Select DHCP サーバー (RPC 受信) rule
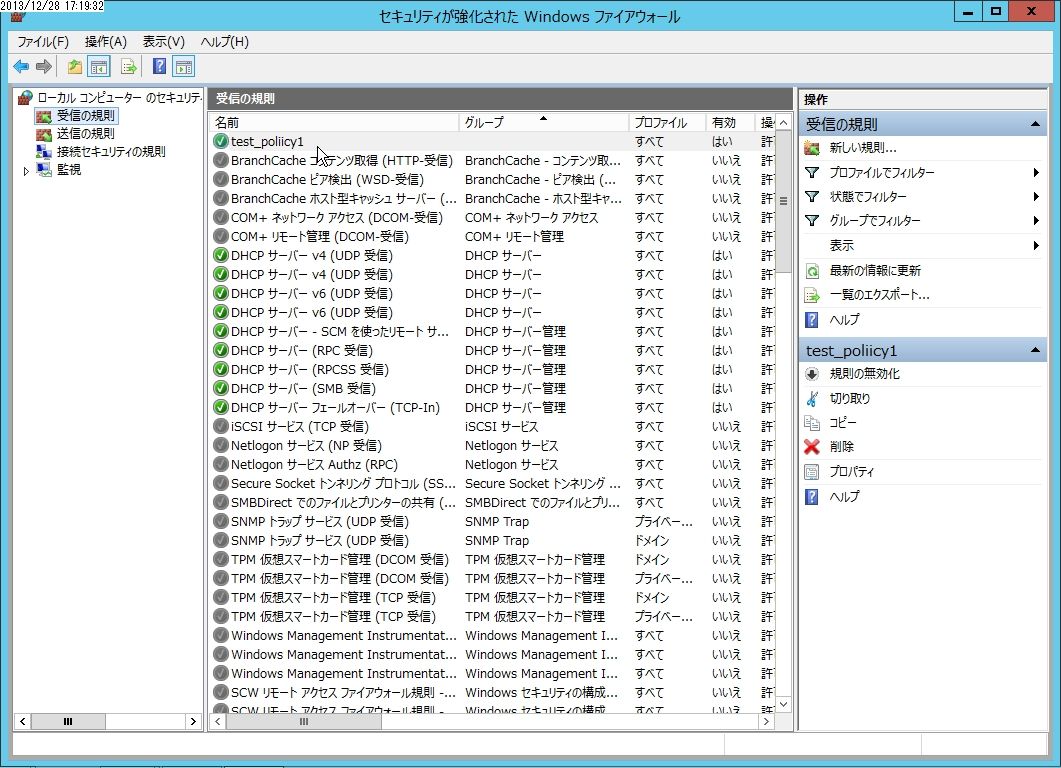The height and width of the screenshot is (768, 1061). (x=493, y=351)
